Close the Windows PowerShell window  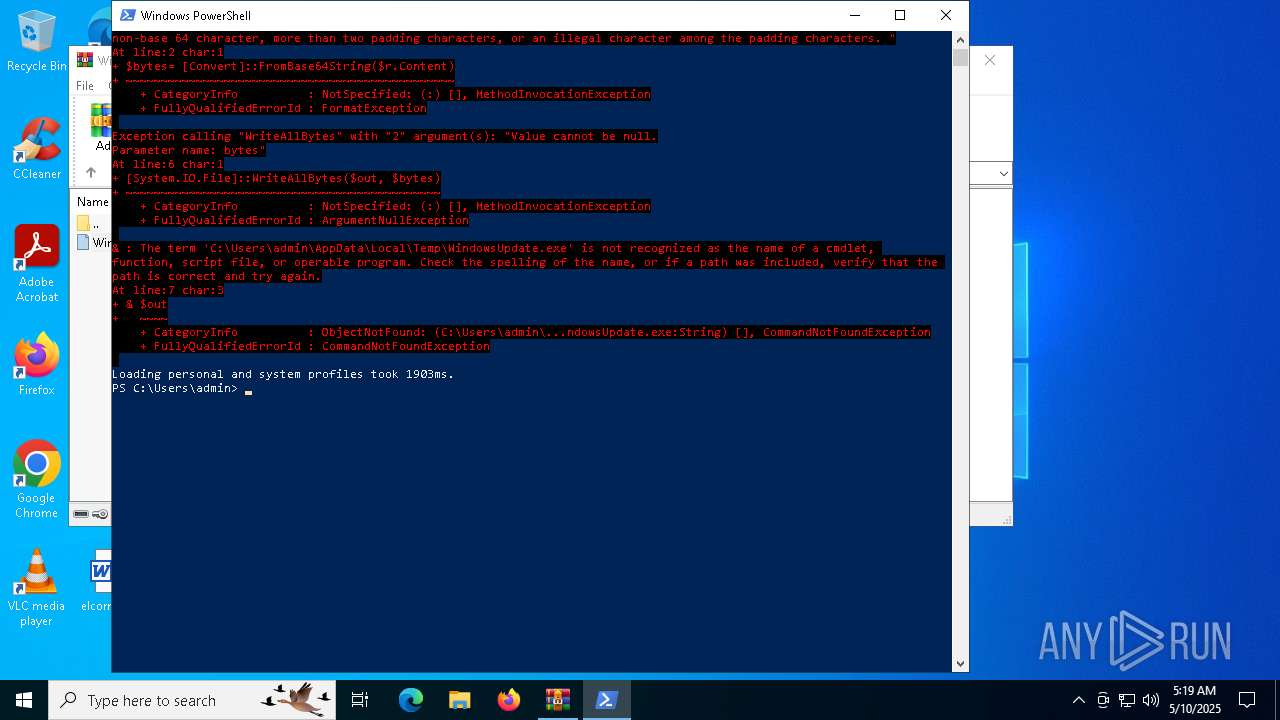click(x=945, y=15)
